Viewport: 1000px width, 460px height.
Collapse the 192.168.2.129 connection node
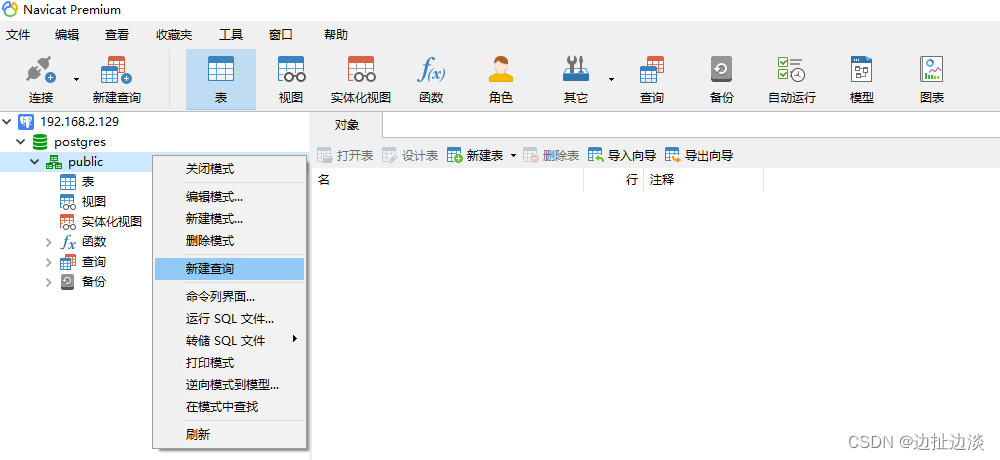(9, 122)
